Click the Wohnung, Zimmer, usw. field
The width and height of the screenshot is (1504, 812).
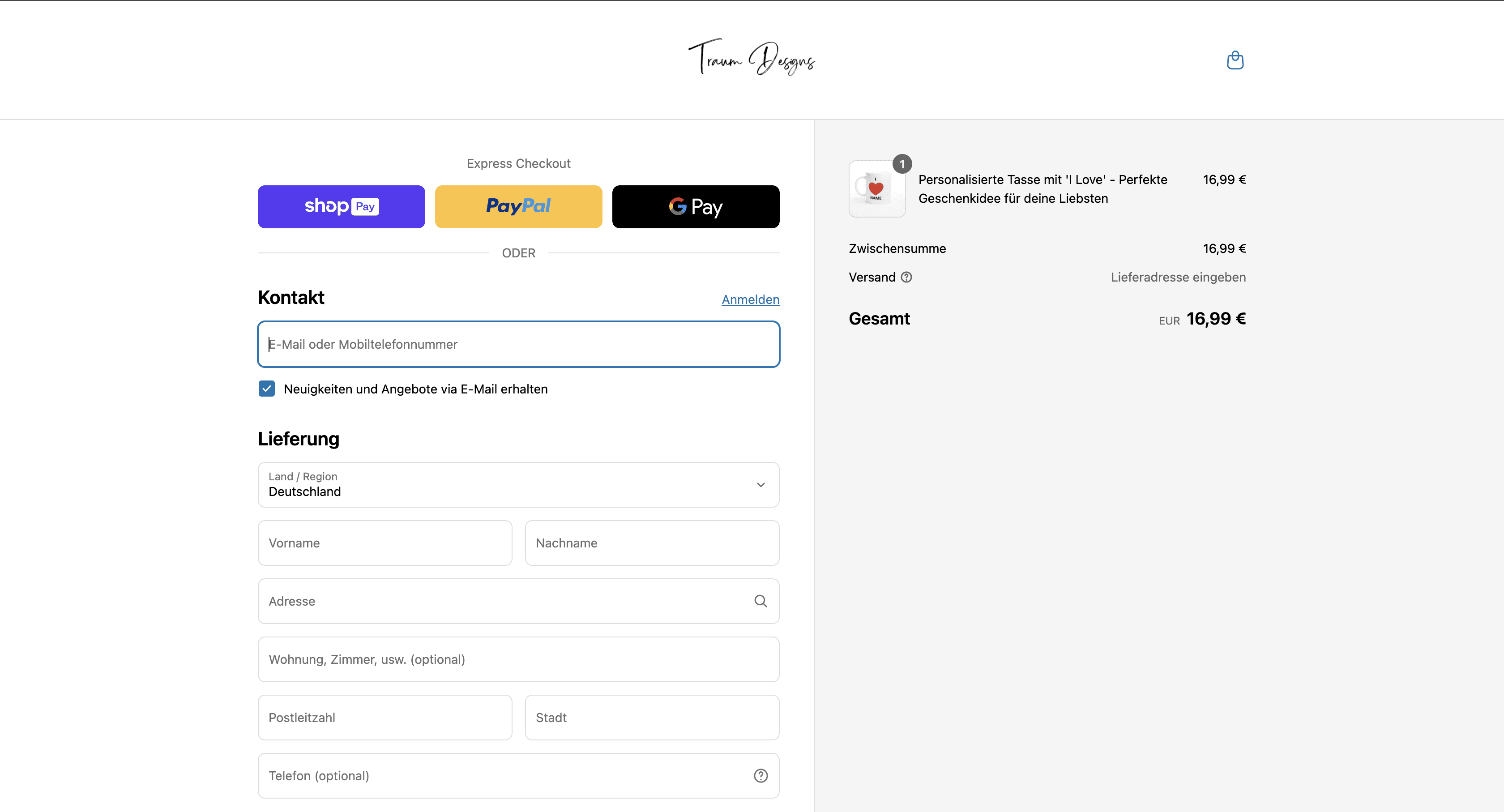point(518,660)
